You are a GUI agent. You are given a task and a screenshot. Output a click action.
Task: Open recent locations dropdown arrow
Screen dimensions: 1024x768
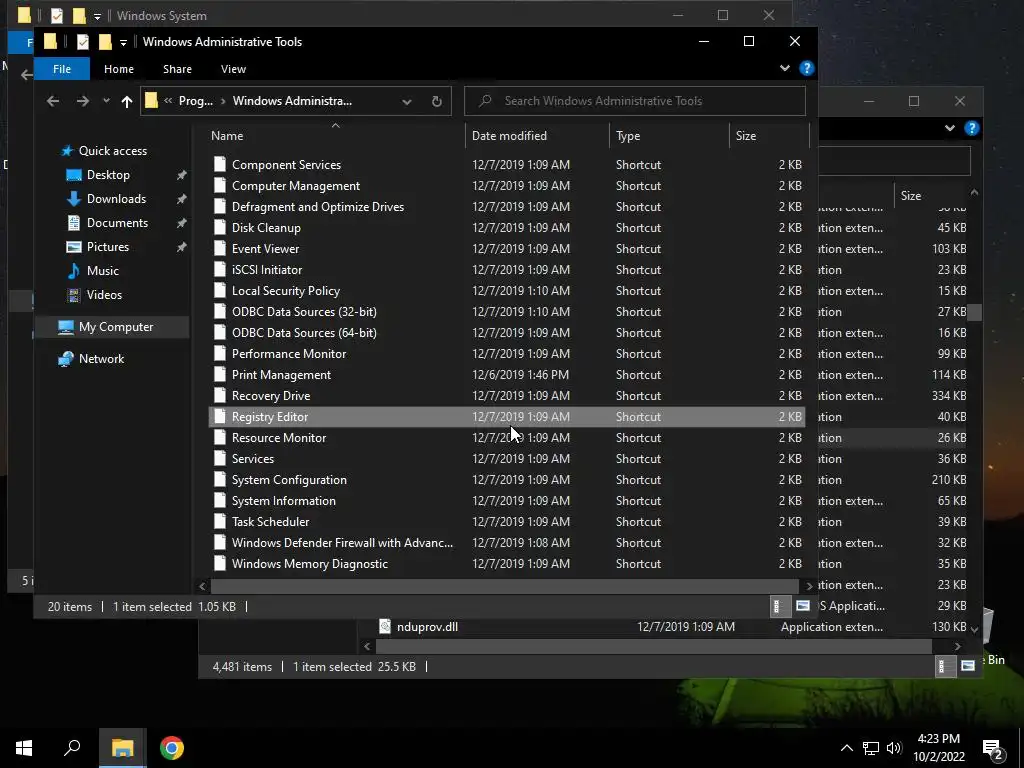click(106, 101)
